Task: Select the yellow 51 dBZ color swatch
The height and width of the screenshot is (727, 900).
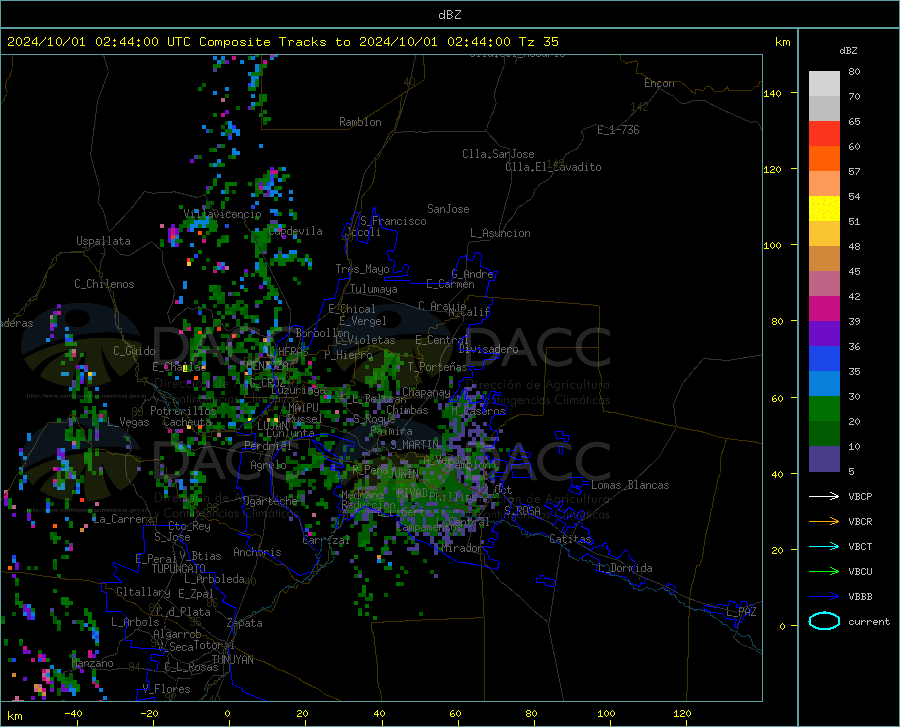Action: pos(824,209)
